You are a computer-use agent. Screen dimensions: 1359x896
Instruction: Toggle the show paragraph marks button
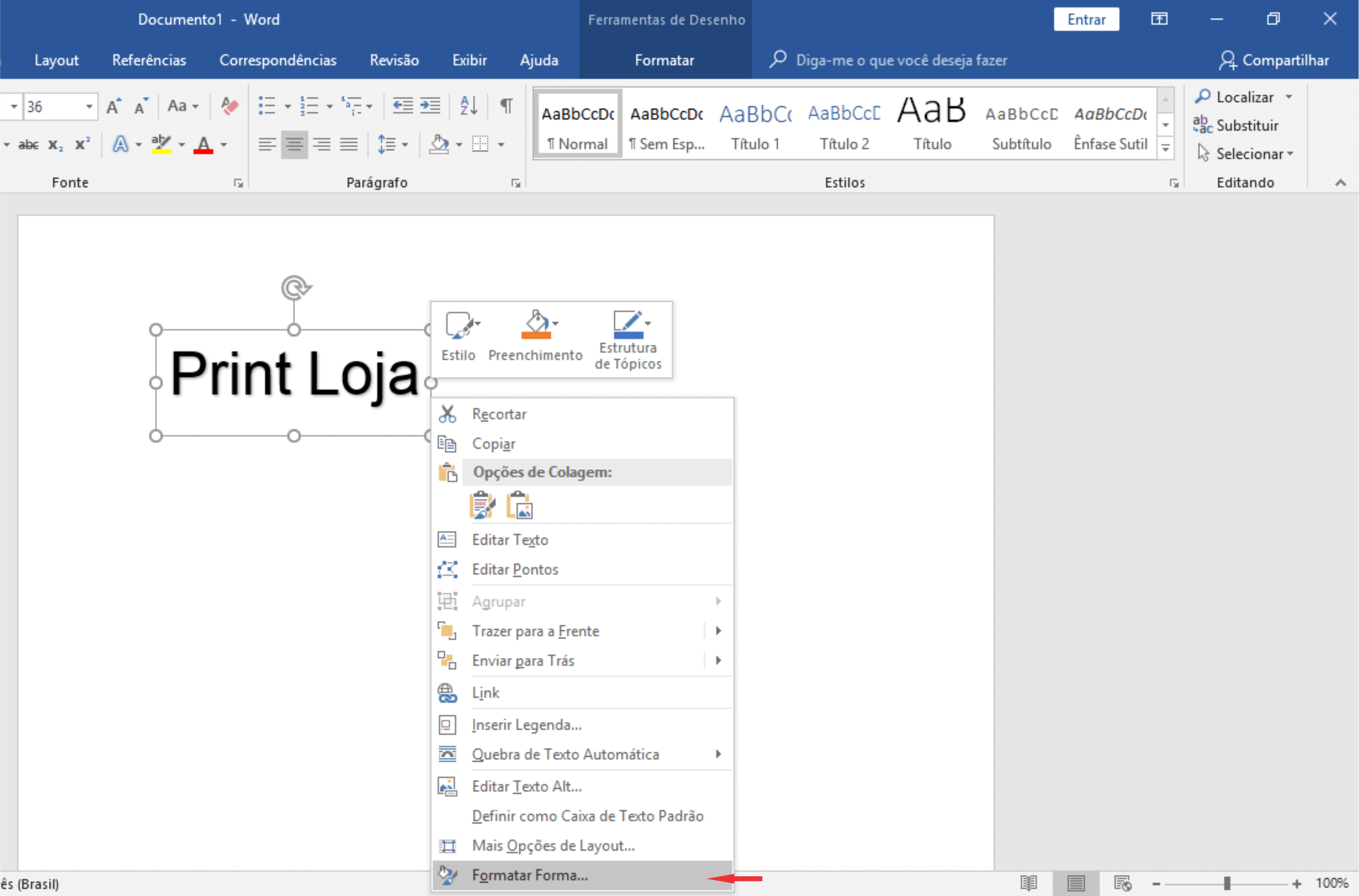tap(506, 106)
